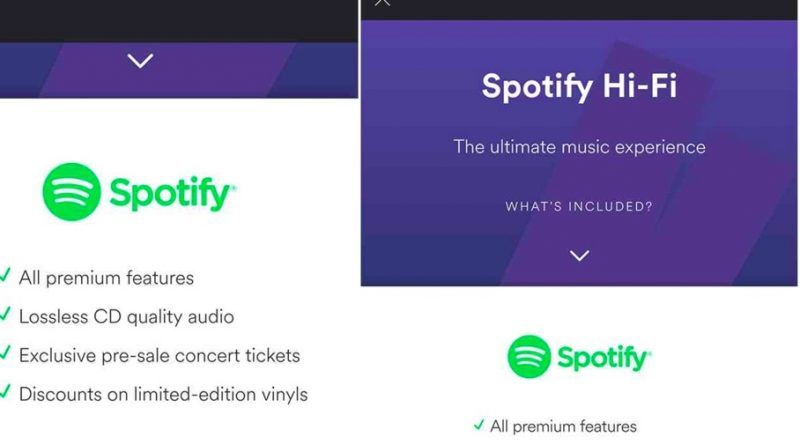Image resolution: width=800 pixels, height=445 pixels.
Task: Click the green check beside Discounts on limited-edition vinyls
Action: point(6,393)
